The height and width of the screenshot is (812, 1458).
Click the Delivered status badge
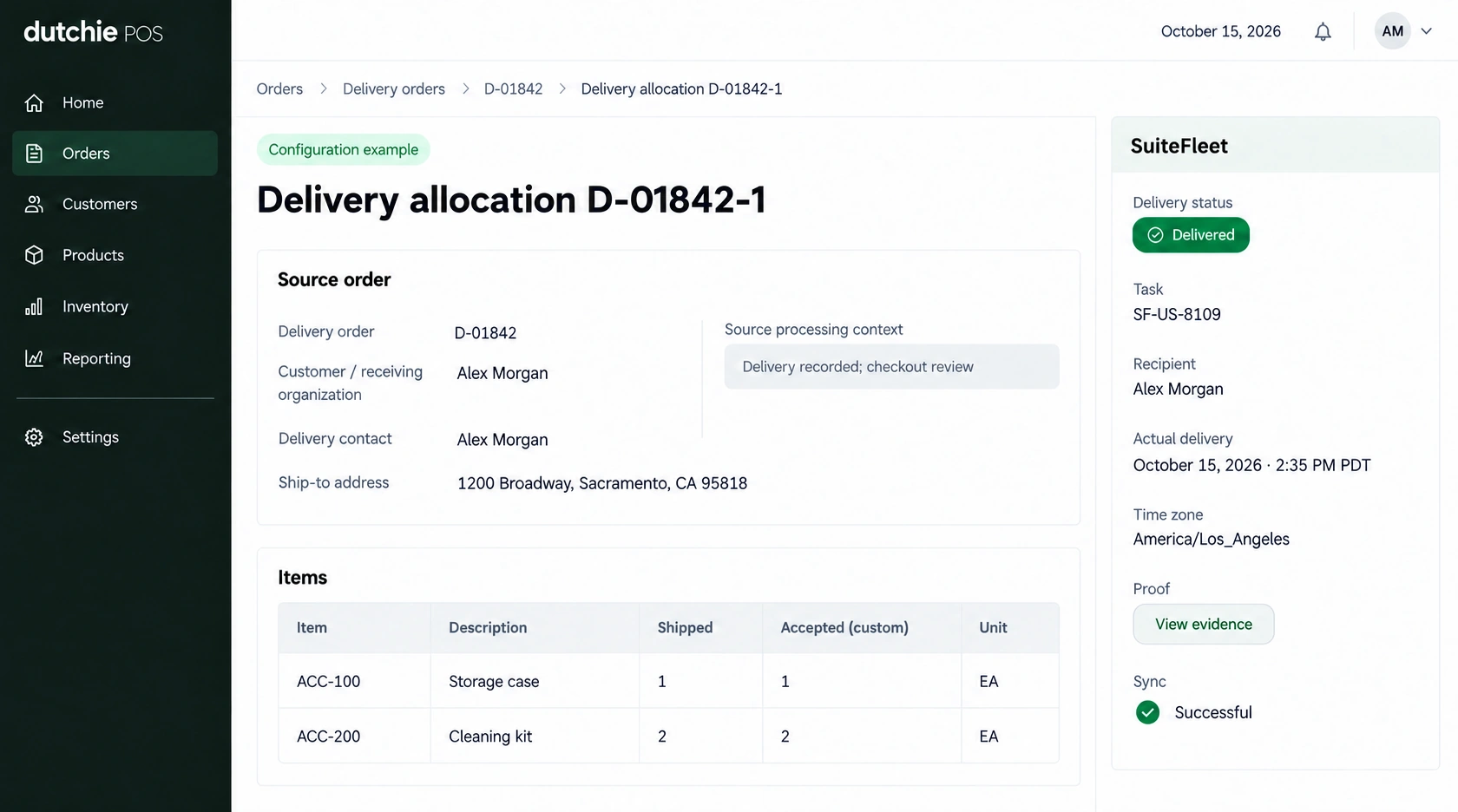click(x=1191, y=235)
